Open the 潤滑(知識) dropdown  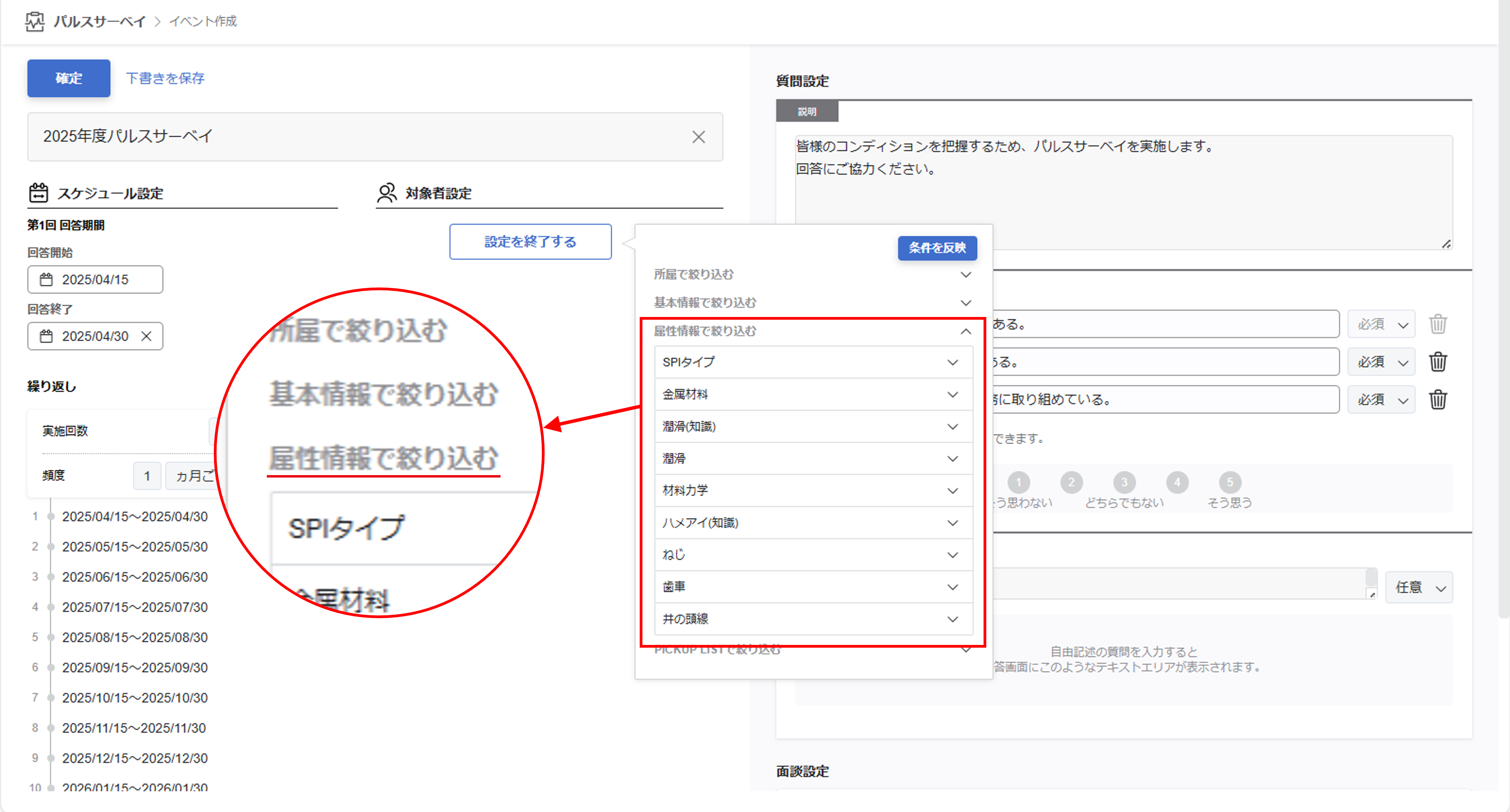pos(813,426)
